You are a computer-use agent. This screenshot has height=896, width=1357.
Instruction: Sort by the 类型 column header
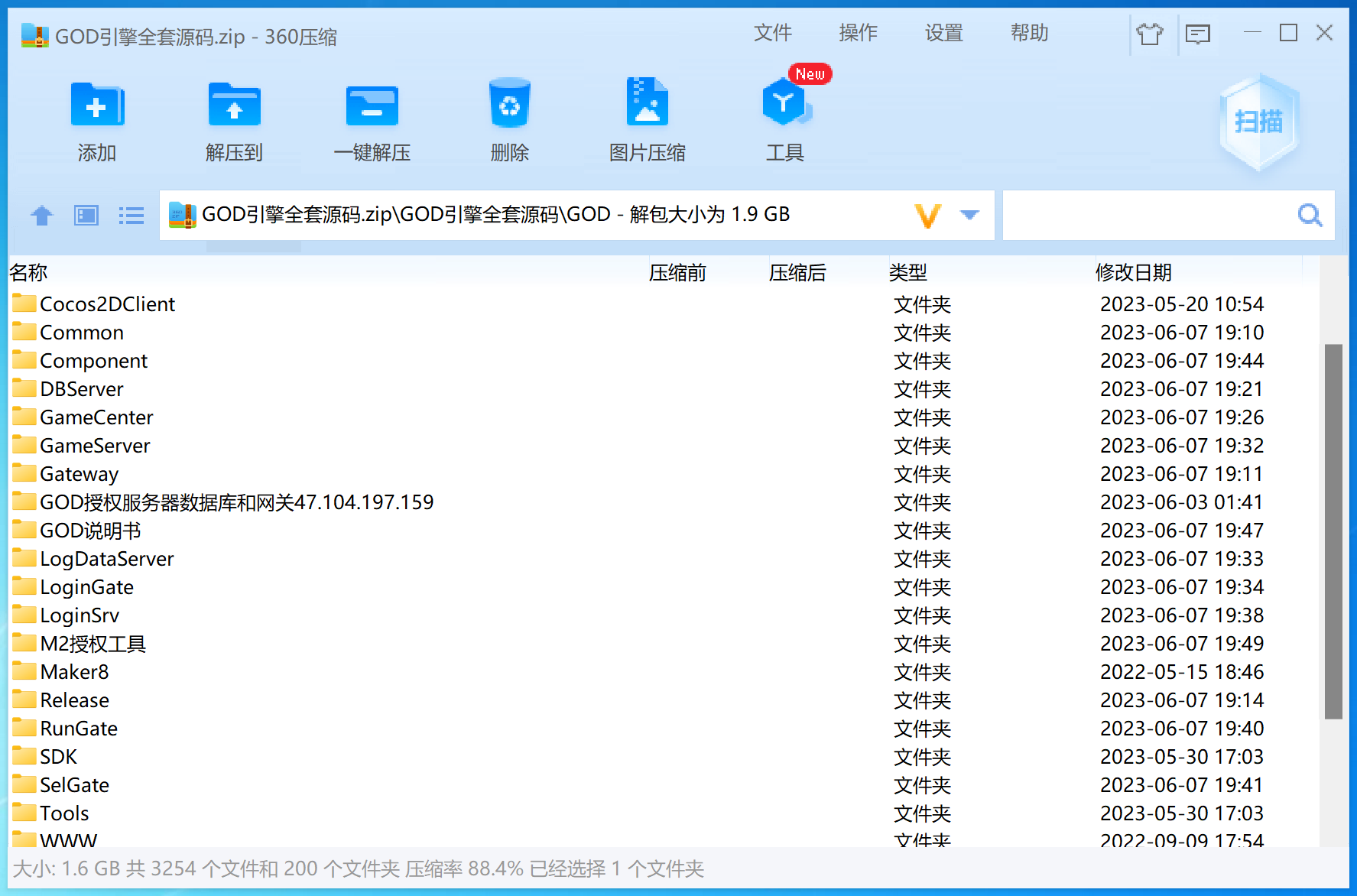tap(908, 272)
